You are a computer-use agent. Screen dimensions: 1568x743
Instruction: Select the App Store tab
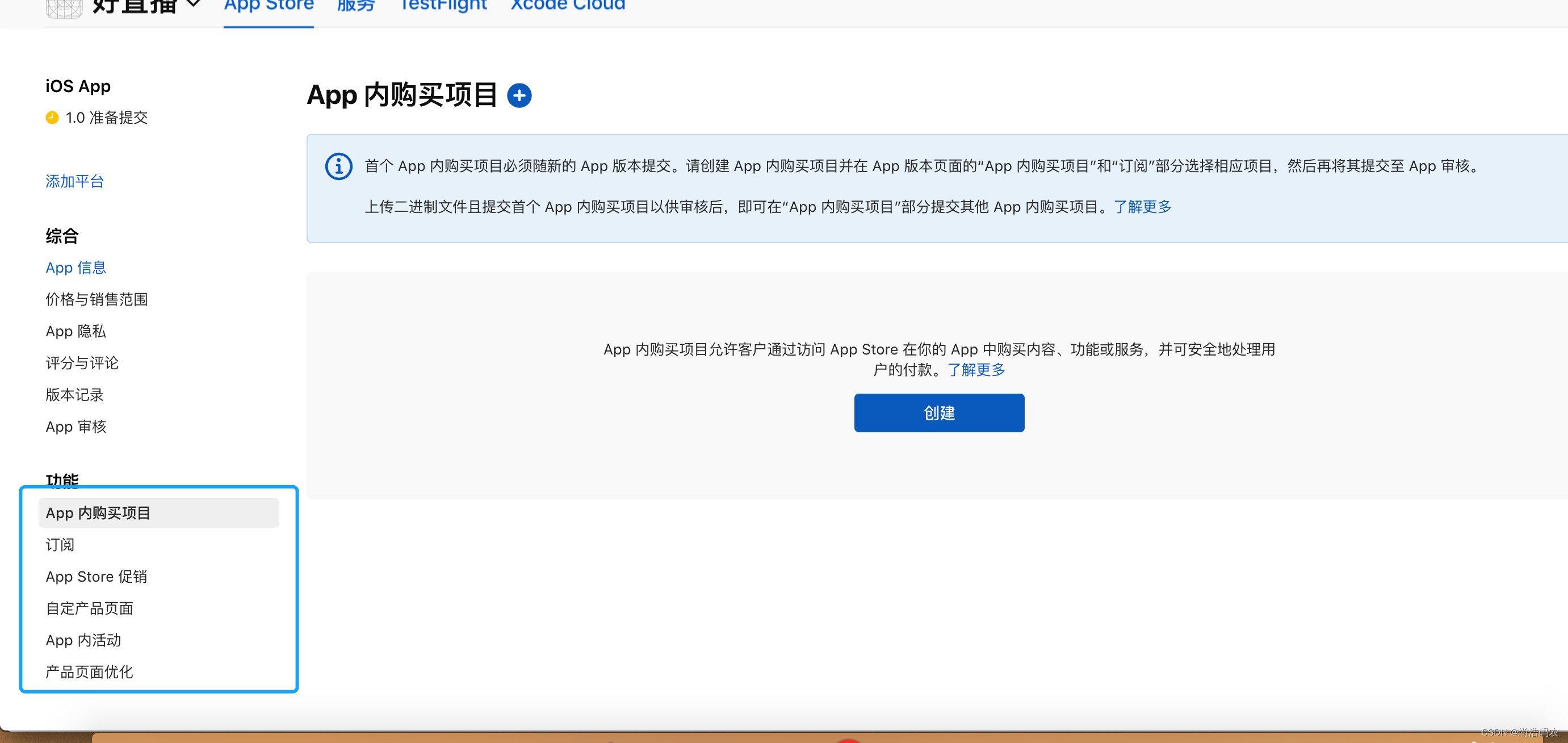pyautogui.click(x=269, y=5)
